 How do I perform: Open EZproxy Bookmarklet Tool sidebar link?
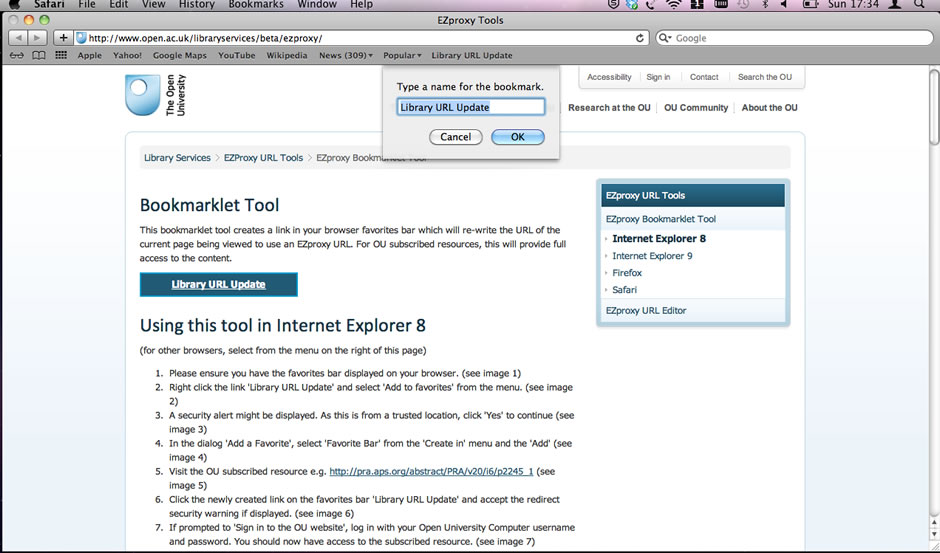point(661,219)
